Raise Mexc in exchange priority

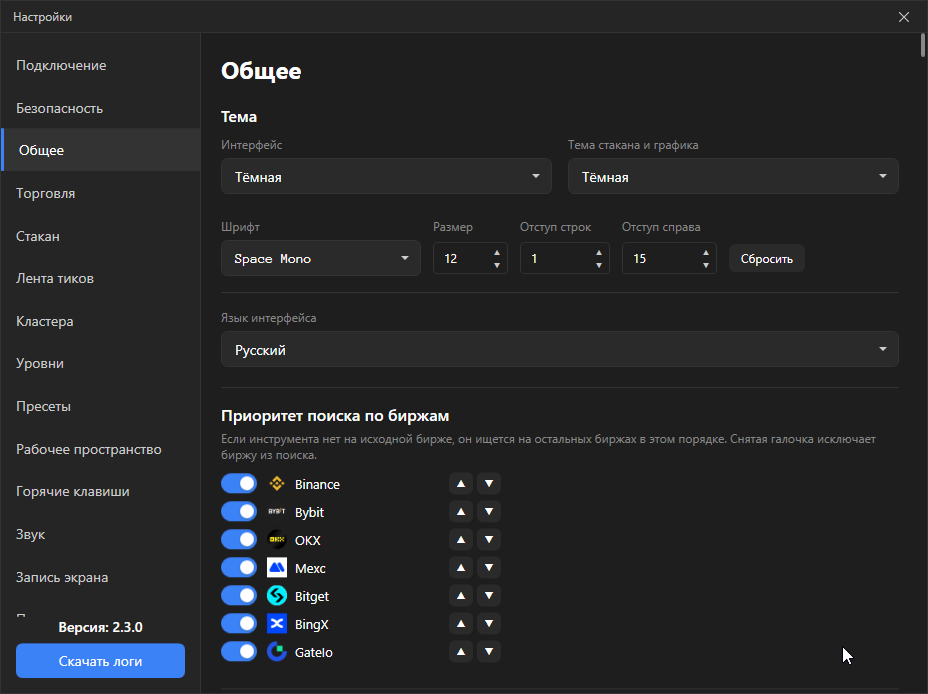click(x=460, y=568)
